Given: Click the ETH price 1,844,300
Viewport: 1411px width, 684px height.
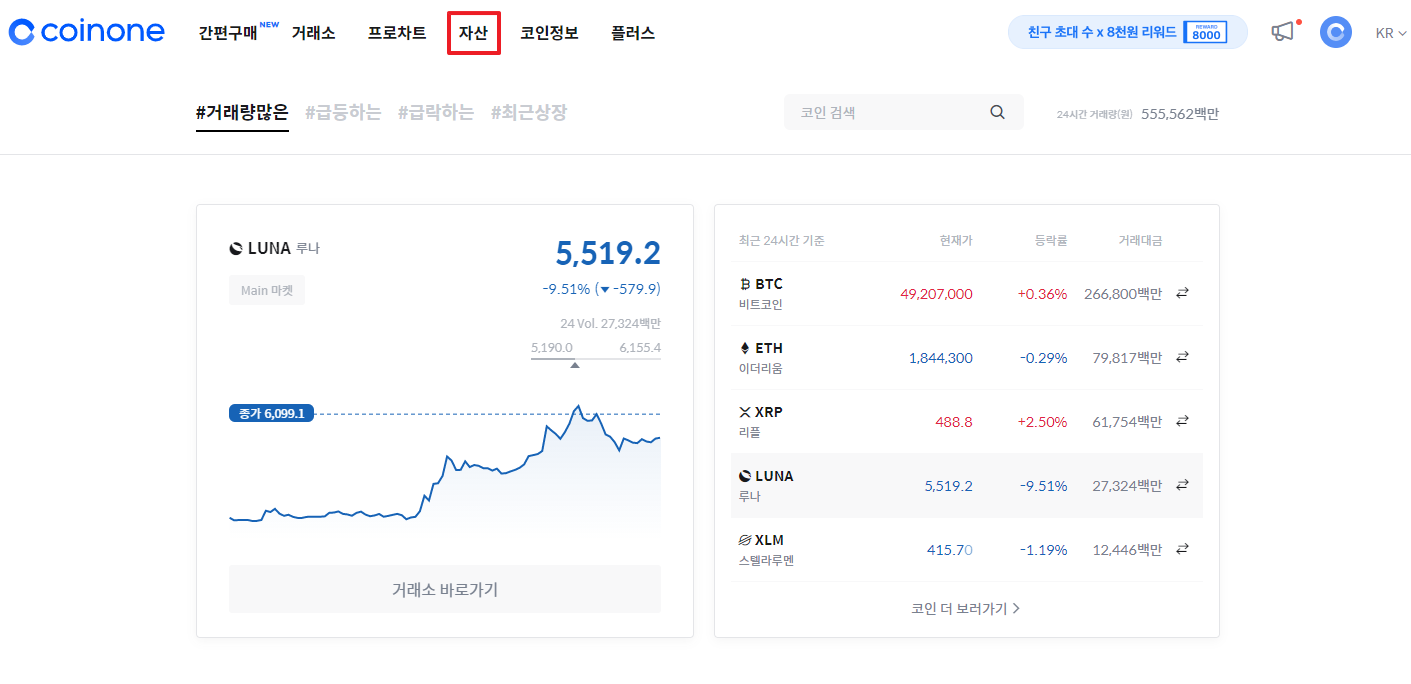Looking at the screenshot, I should tap(940, 358).
